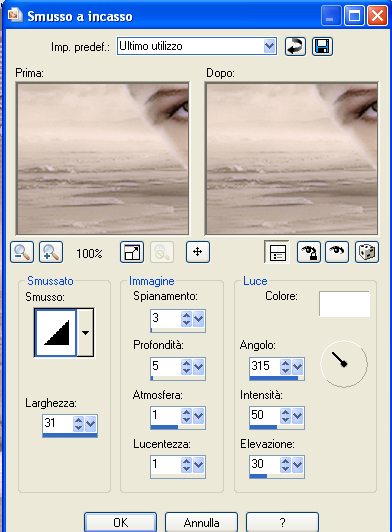The width and height of the screenshot is (392, 532).
Task: Click the zoom out magnifier icon
Action: pos(22,252)
